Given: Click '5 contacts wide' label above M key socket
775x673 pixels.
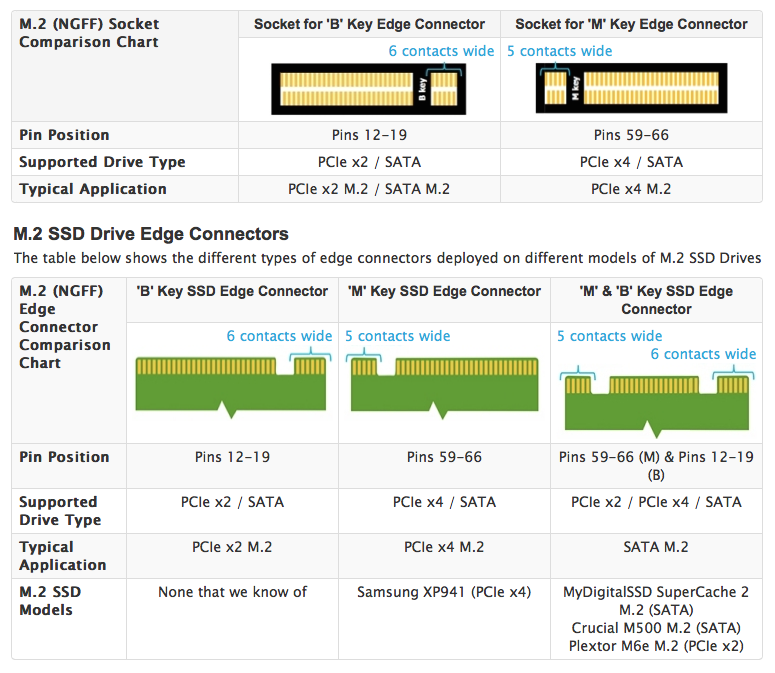Looking at the screenshot, I should 560,51.
